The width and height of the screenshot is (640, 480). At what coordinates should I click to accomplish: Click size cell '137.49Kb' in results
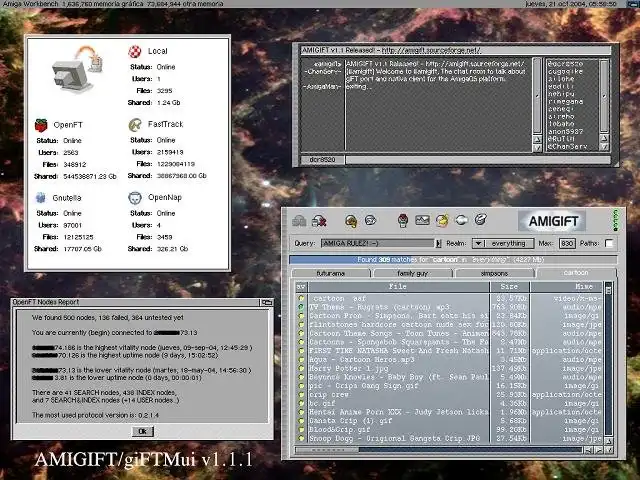point(511,368)
